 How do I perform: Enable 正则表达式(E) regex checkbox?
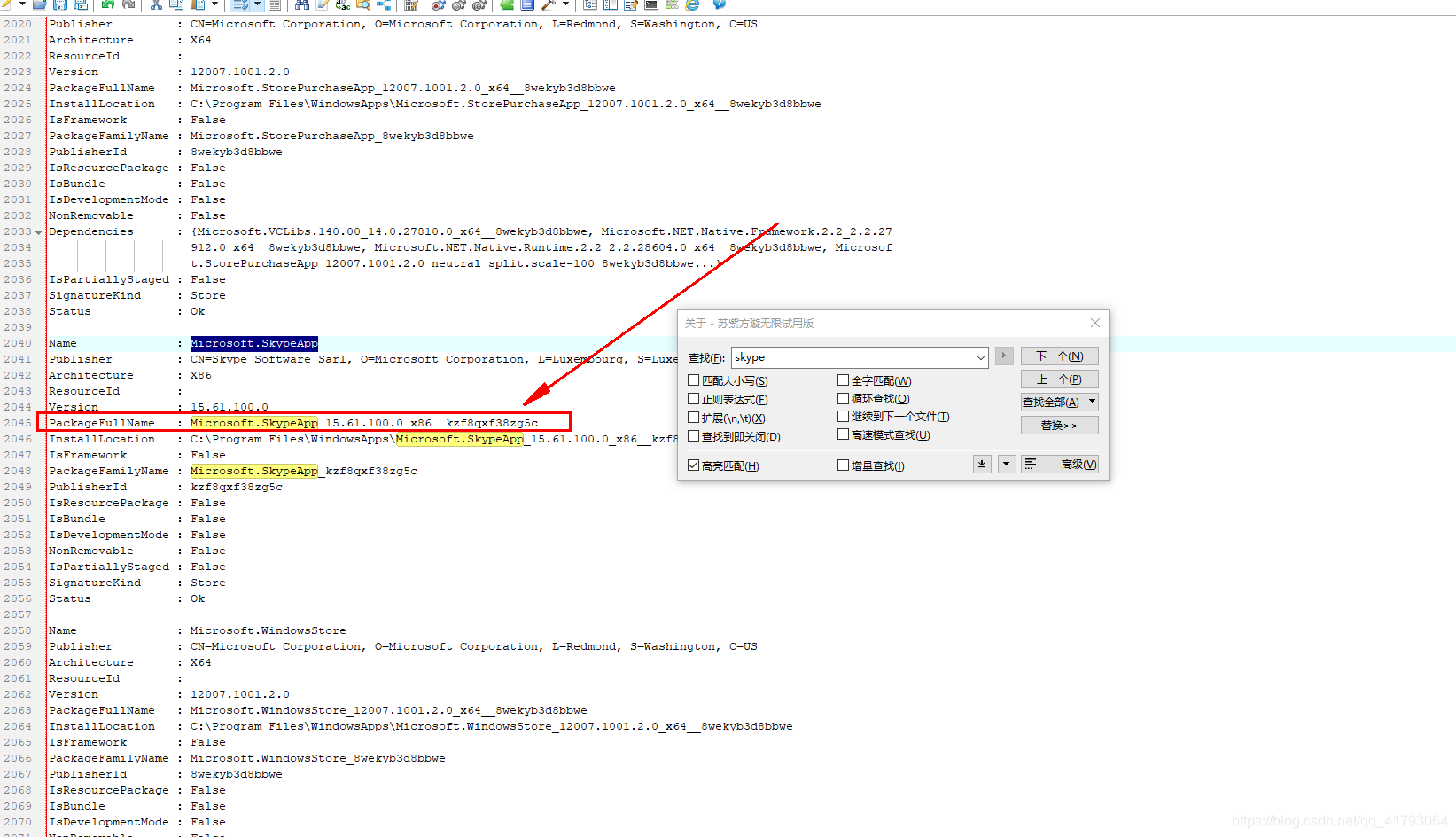click(x=694, y=399)
